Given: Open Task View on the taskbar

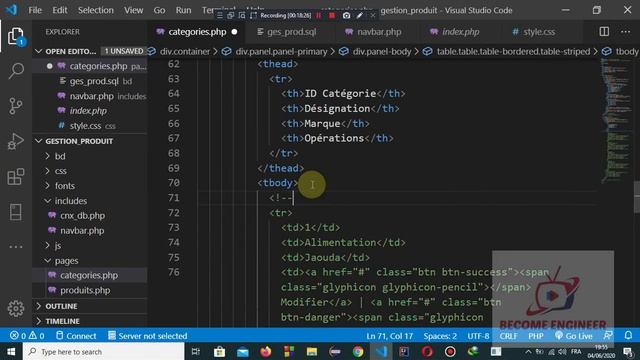Looking at the screenshot, I should click(x=196, y=351).
